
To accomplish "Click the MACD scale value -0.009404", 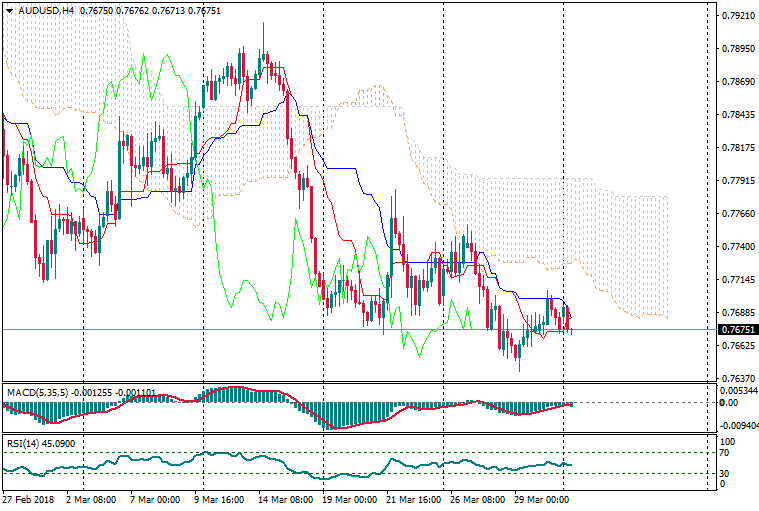I will 740,424.
